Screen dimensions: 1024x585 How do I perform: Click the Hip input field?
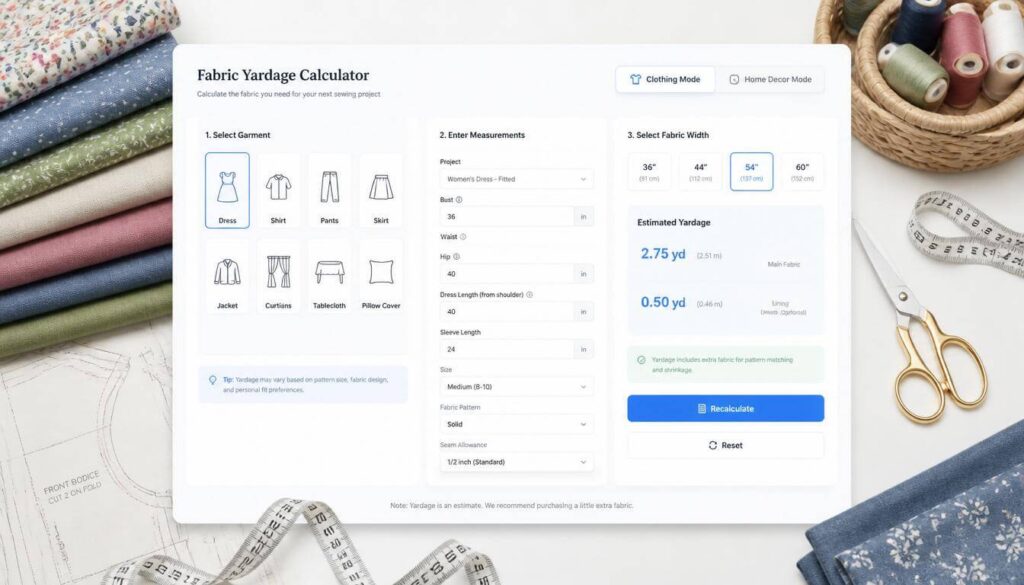coord(507,274)
